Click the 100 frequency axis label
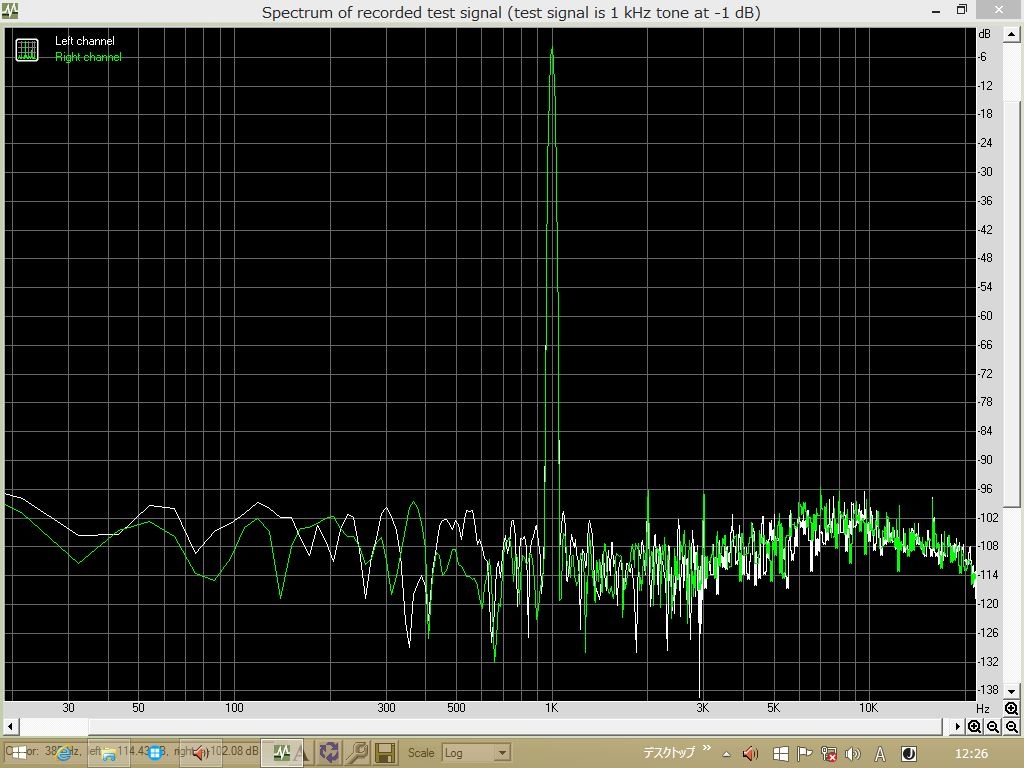Viewport: 1024px width, 768px height. point(234,708)
